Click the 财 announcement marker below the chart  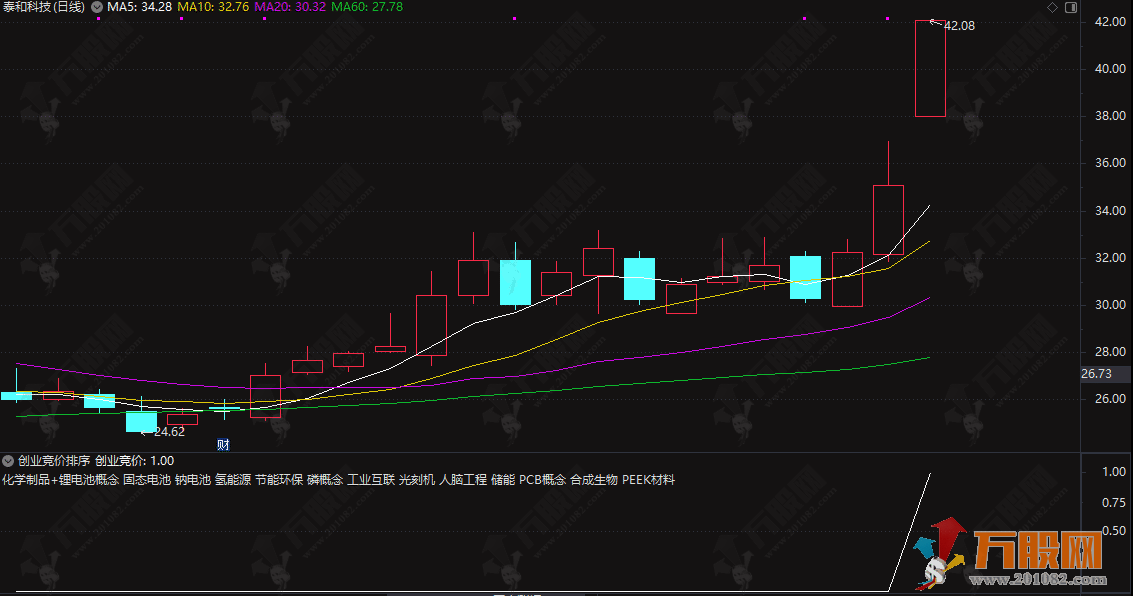coord(222,444)
